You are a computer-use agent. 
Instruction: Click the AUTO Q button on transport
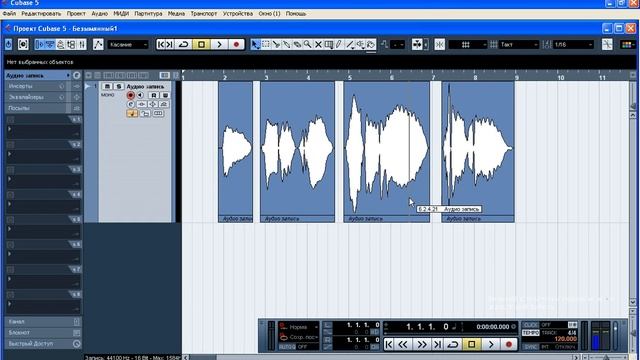point(287,347)
